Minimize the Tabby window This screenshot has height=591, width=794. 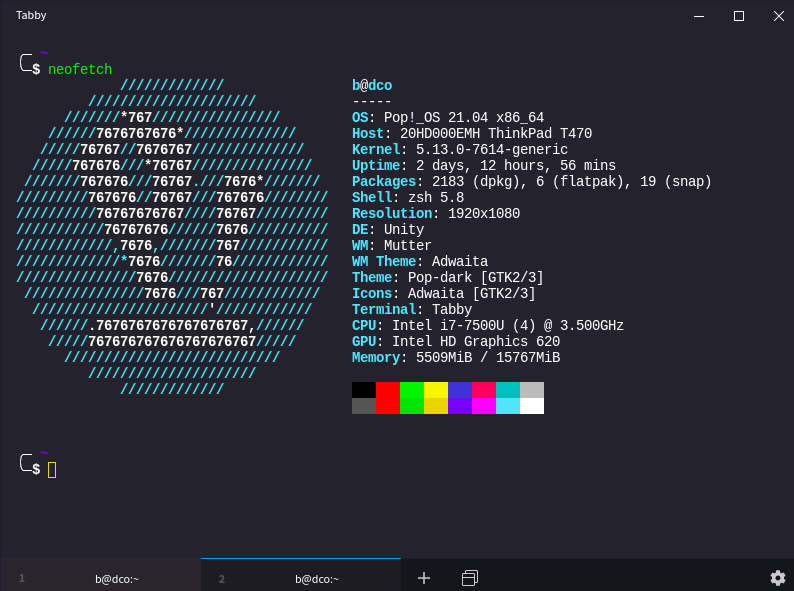click(700, 15)
